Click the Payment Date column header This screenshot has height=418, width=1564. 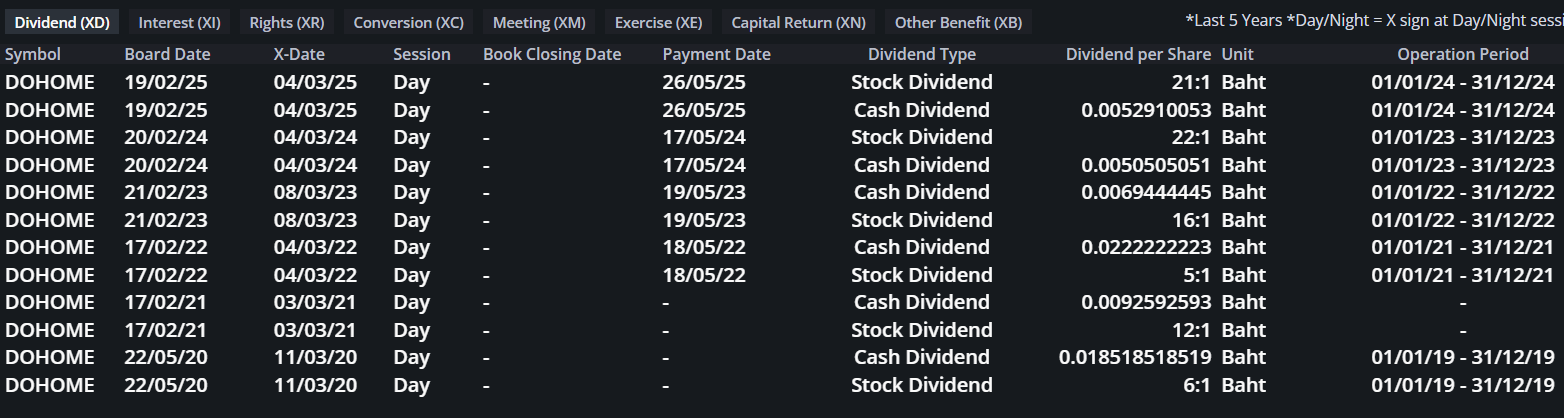[x=716, y=54]
